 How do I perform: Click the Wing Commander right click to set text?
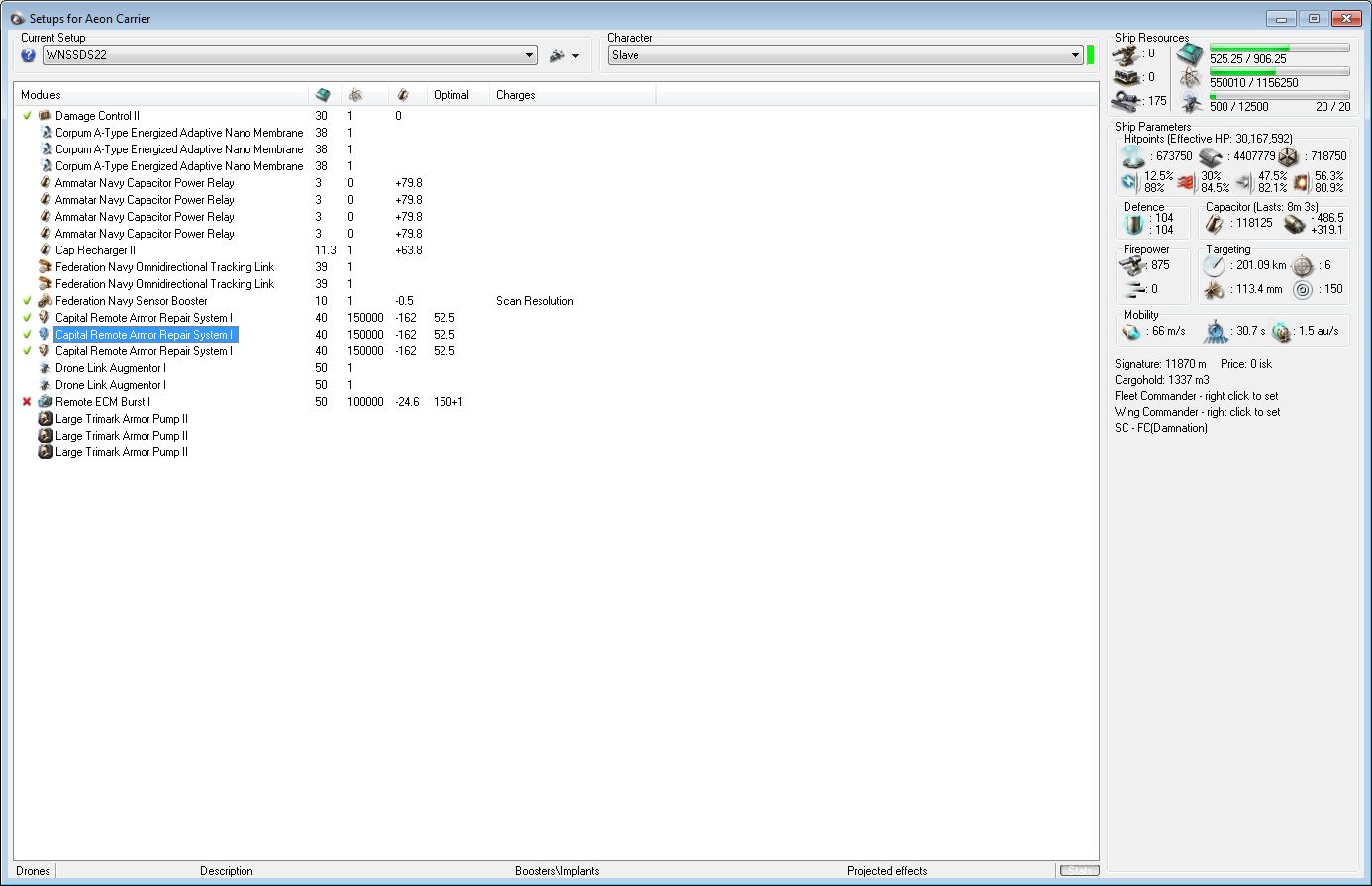1197,412
